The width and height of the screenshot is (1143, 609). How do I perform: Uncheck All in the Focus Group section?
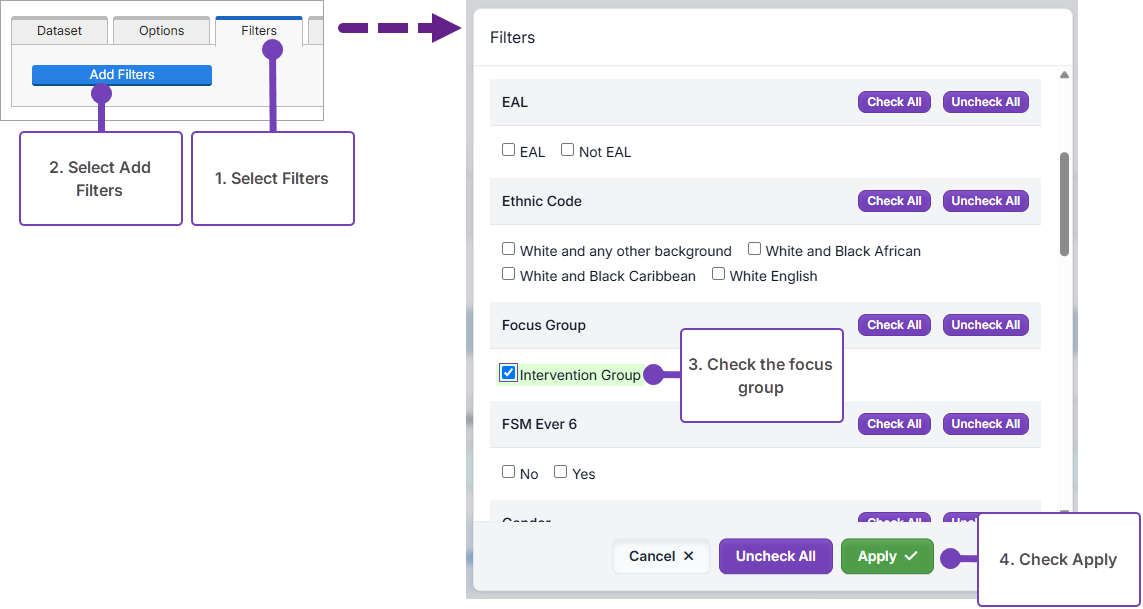(x=985, y=325)
